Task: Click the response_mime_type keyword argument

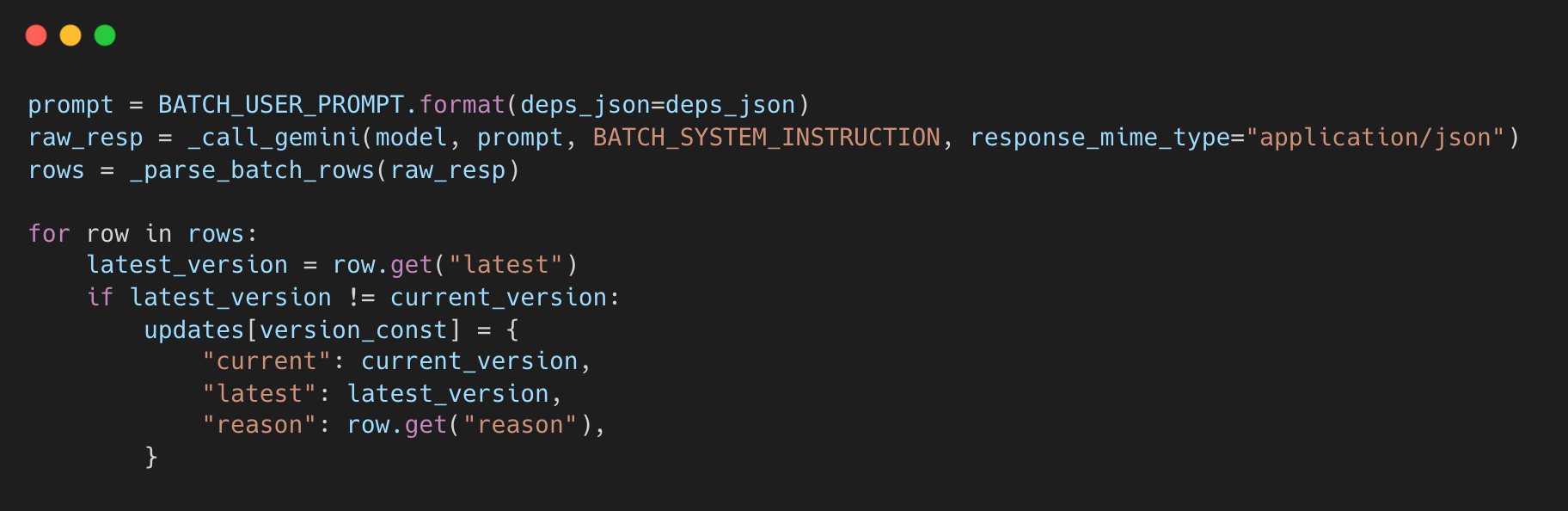Action: pos(1099,138)
